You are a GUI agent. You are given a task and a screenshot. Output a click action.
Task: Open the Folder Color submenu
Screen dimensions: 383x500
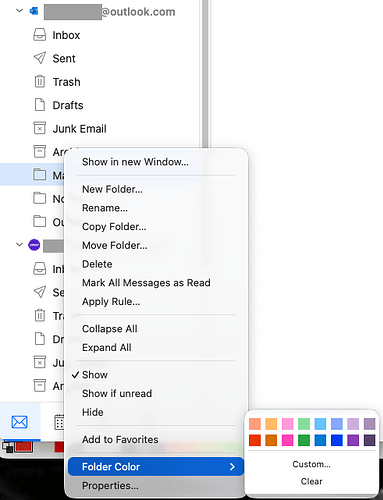click(x=156, y=467)
